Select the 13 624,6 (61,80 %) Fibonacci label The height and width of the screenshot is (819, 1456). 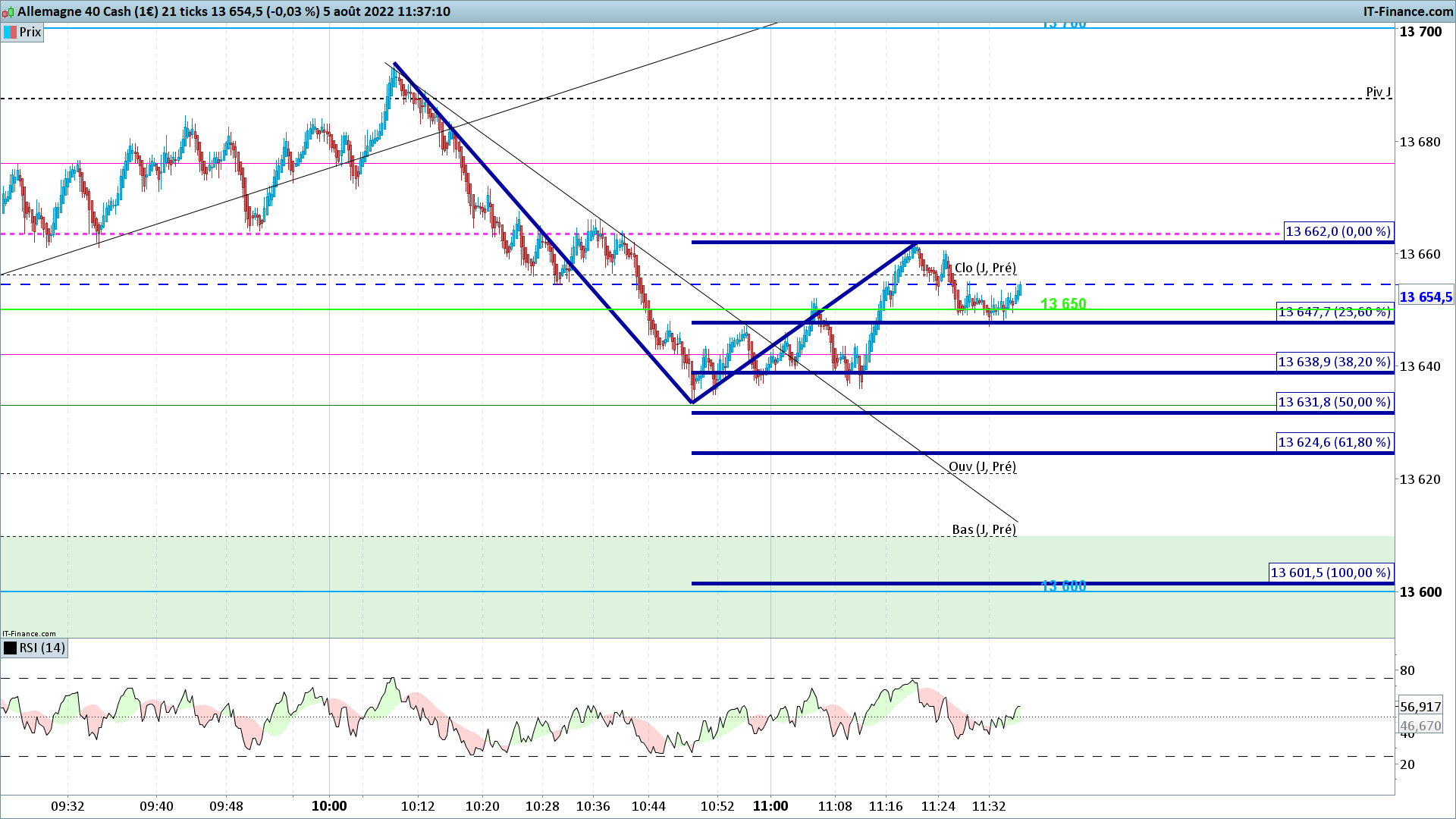1335,443
